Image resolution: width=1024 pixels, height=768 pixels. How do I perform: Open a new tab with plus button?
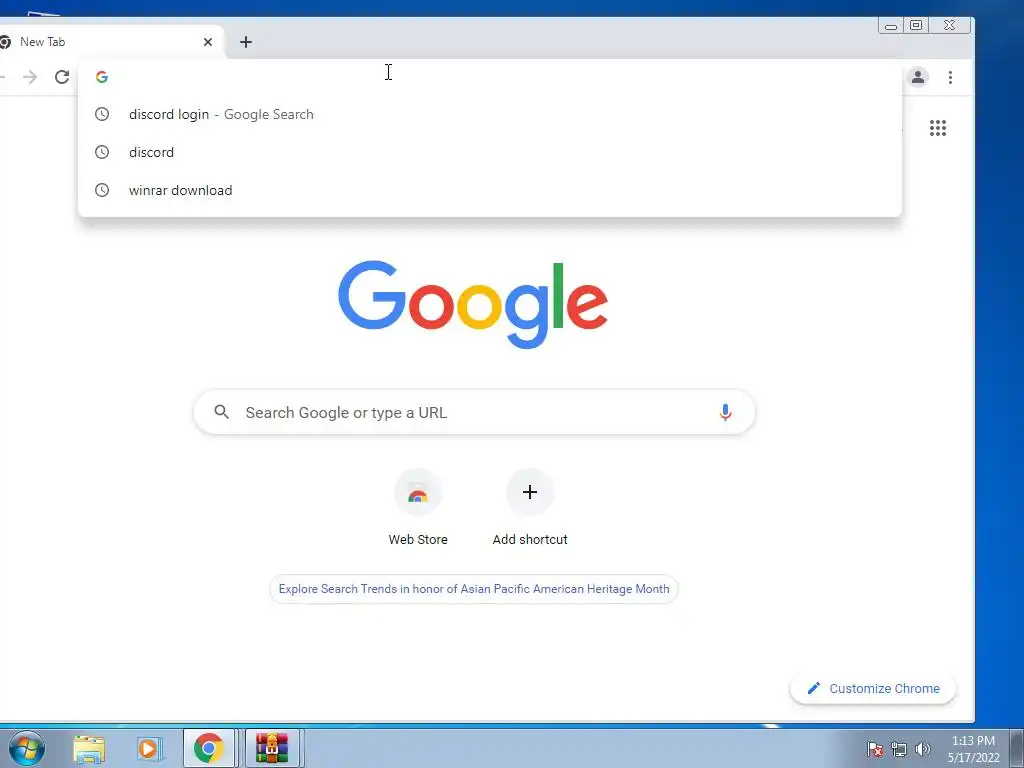[x=246, y=42]
